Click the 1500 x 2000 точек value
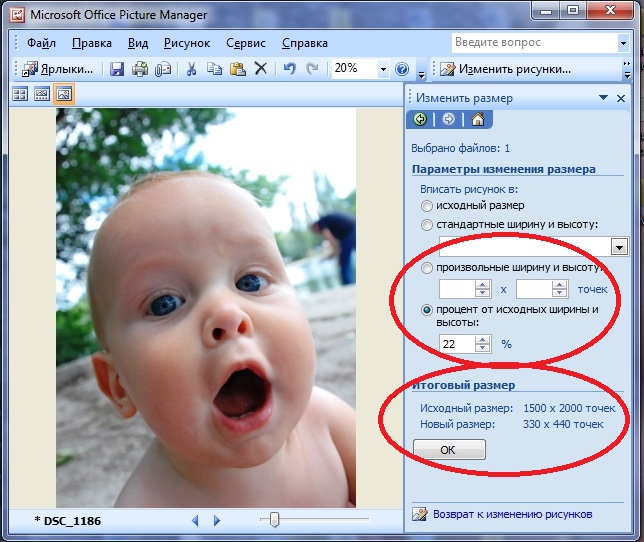Viewport: 644px width, 542px height. point(569,409)
